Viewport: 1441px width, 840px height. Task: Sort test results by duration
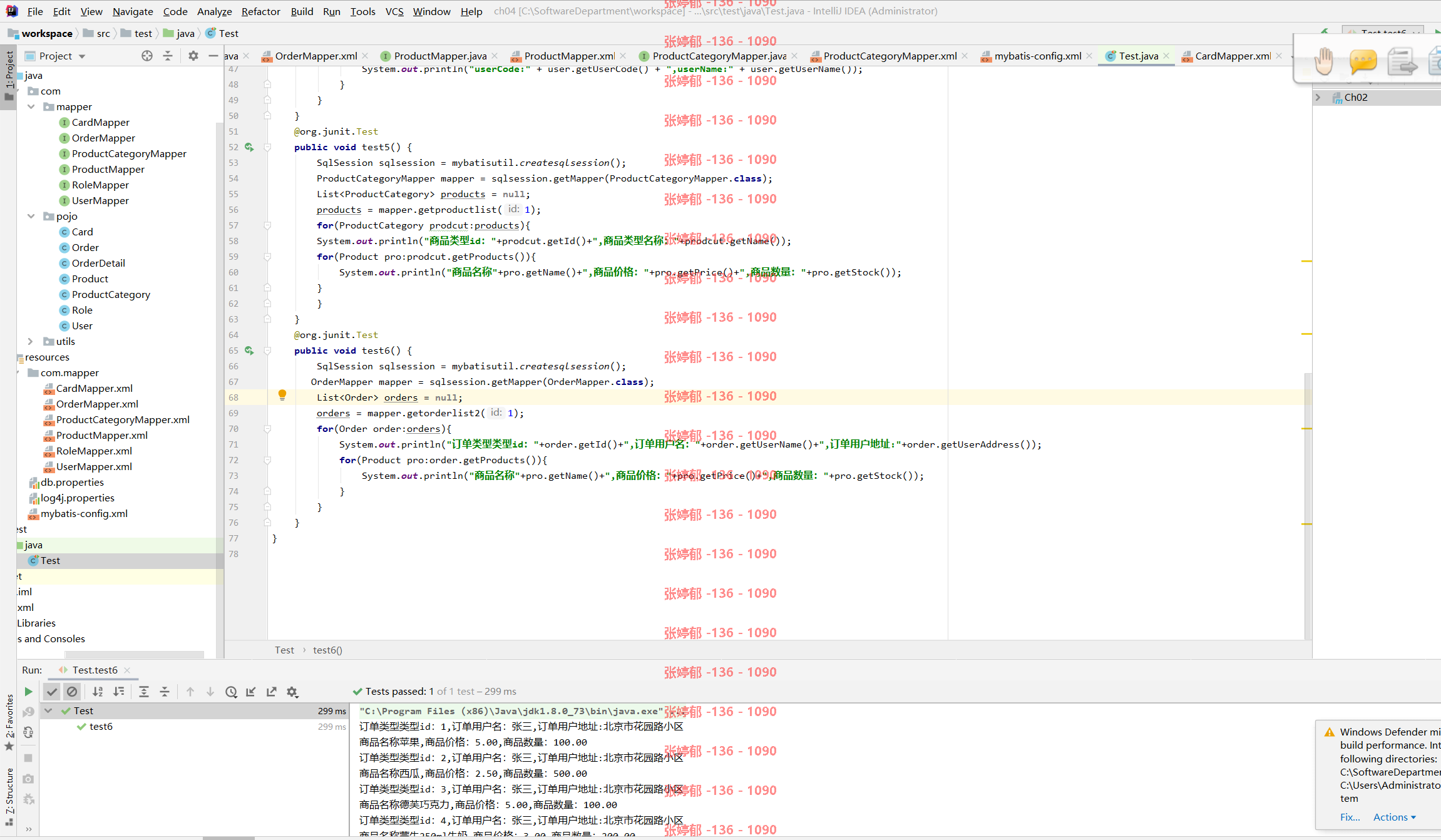click(x=118, y=692)
